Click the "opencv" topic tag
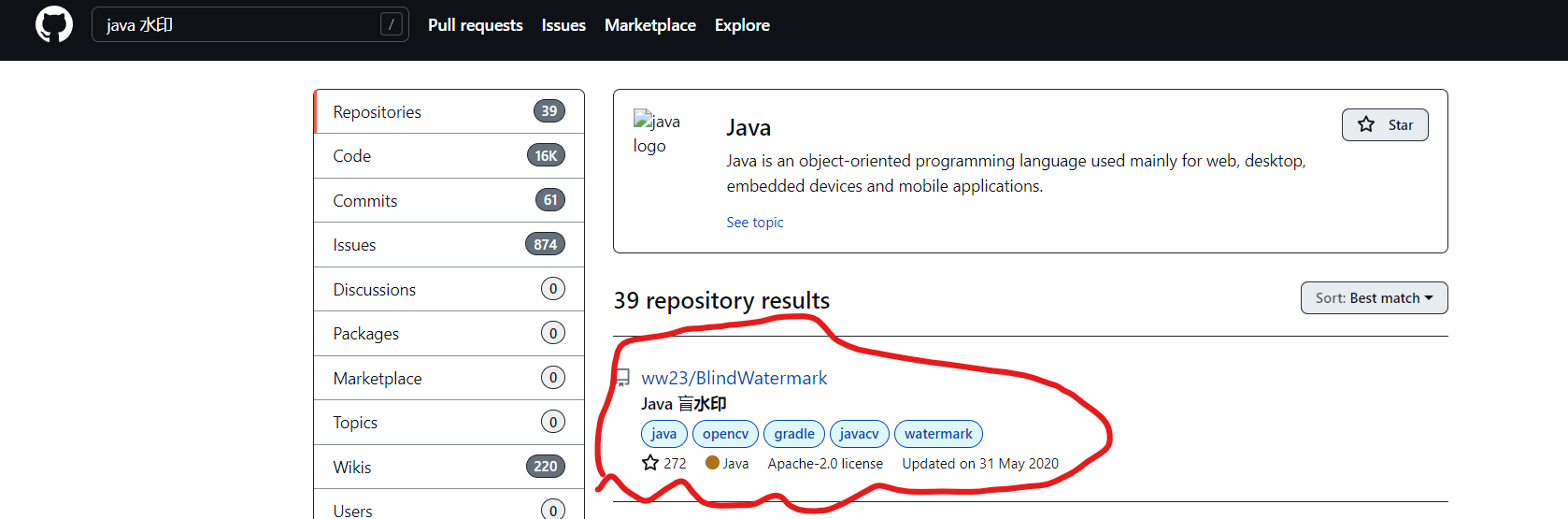The image size is (1568, 519). click(x=725, y=433)
